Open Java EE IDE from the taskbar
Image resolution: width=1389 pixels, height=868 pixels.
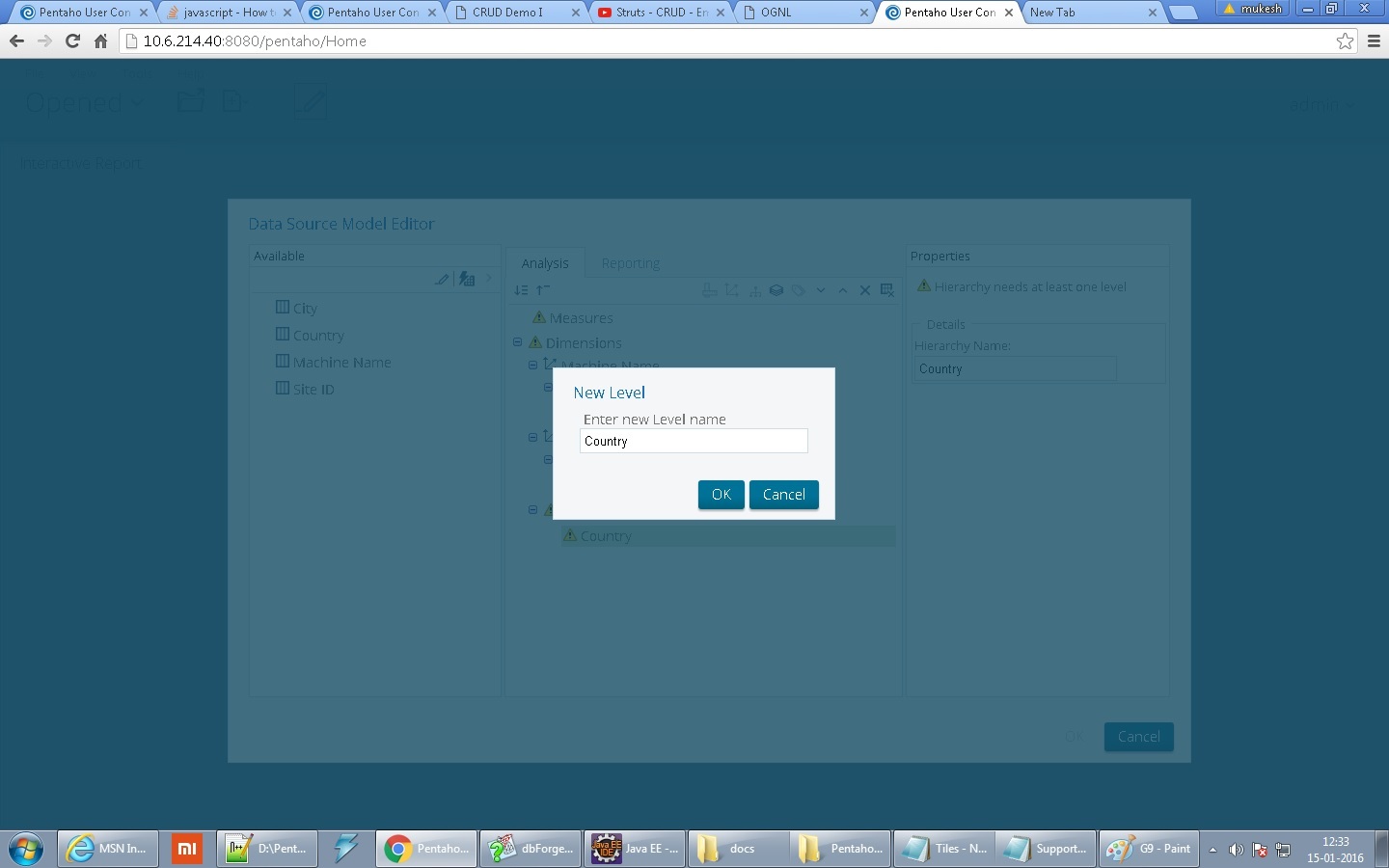point(635,849)
